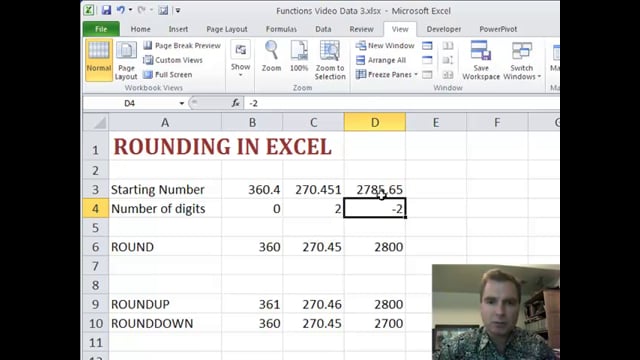Open Custom Views
Screen dimensions: 640x360
tap(172, 60)
